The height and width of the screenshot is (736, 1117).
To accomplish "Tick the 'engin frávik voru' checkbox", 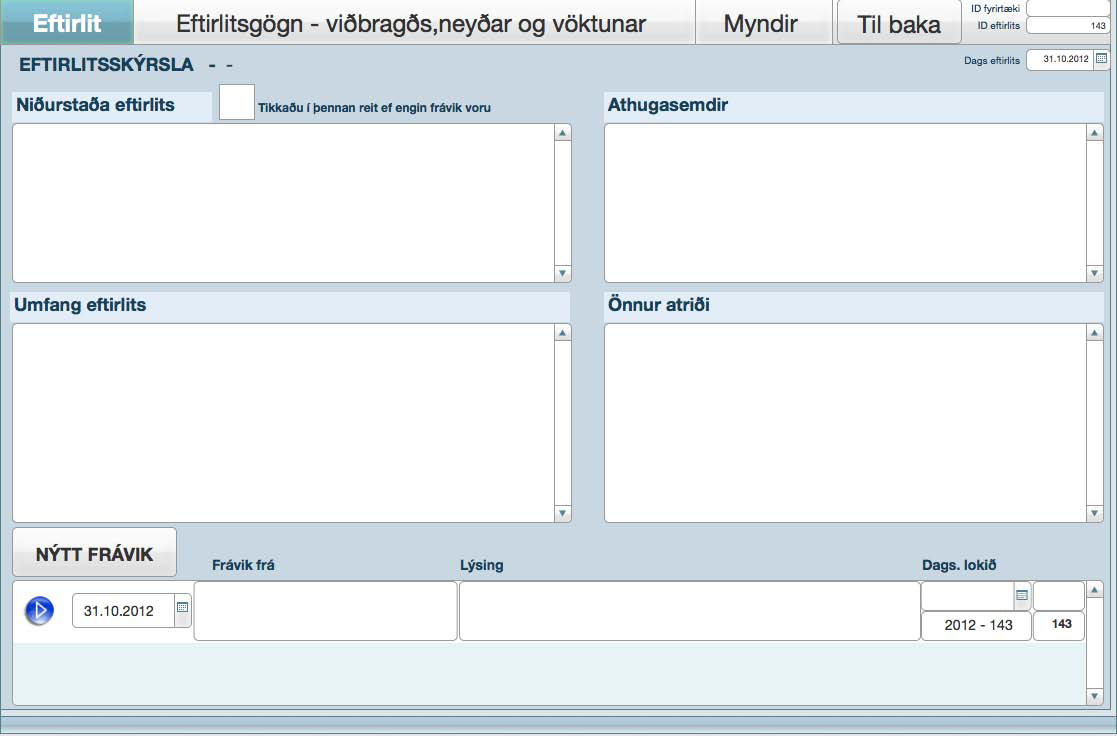I will point(237,102).
